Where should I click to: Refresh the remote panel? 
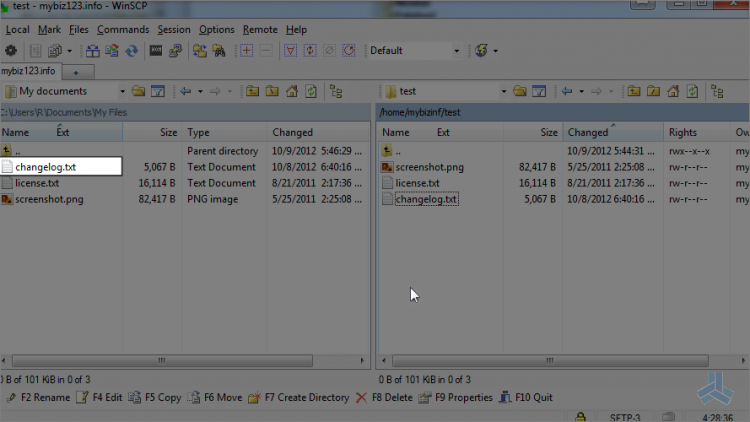pos(693,91)
